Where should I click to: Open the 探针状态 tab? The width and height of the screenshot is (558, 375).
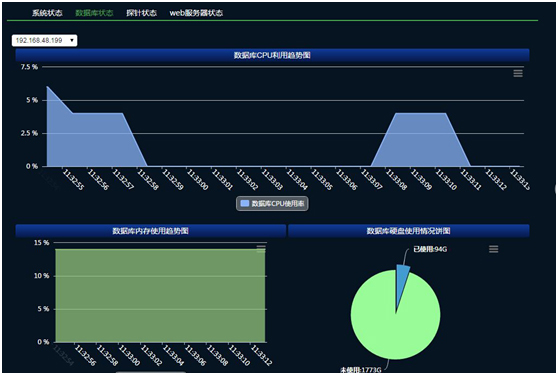coord(141,13)
